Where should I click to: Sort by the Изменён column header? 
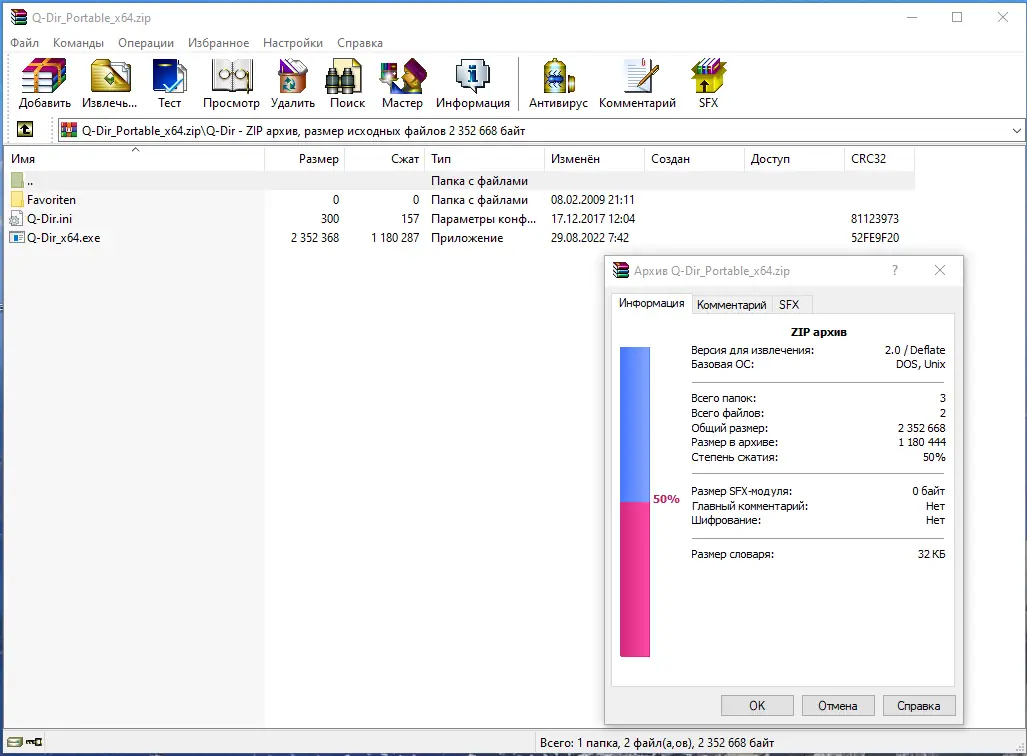pyautogui.click(x=595, y=159)
